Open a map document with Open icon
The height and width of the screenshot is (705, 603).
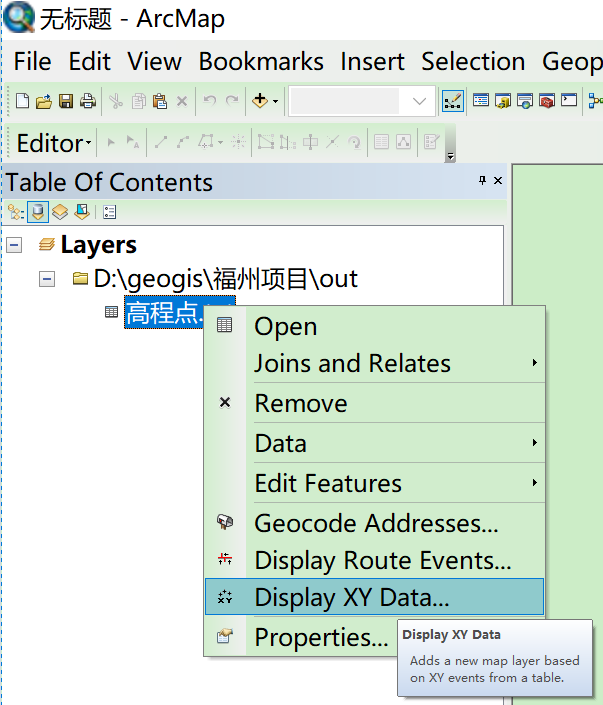pos(44,101)
